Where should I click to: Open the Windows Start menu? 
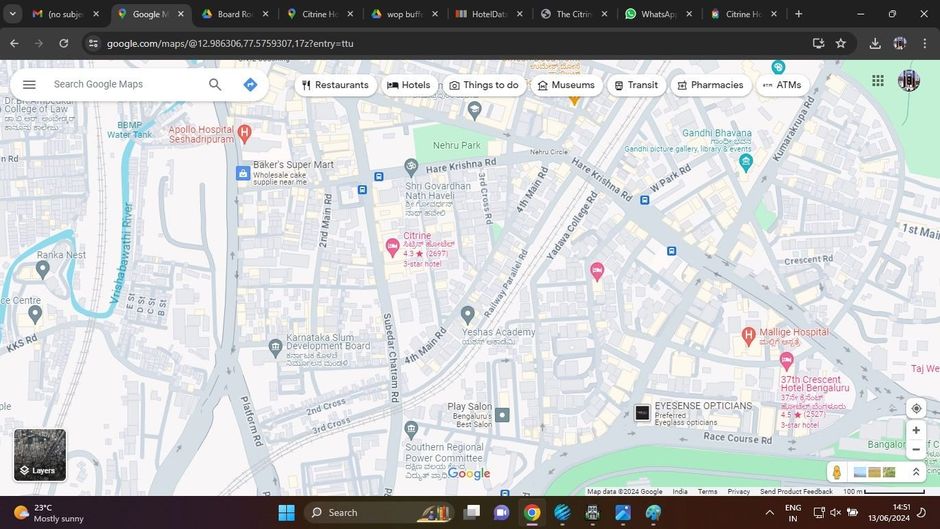[x=287, y=513]
